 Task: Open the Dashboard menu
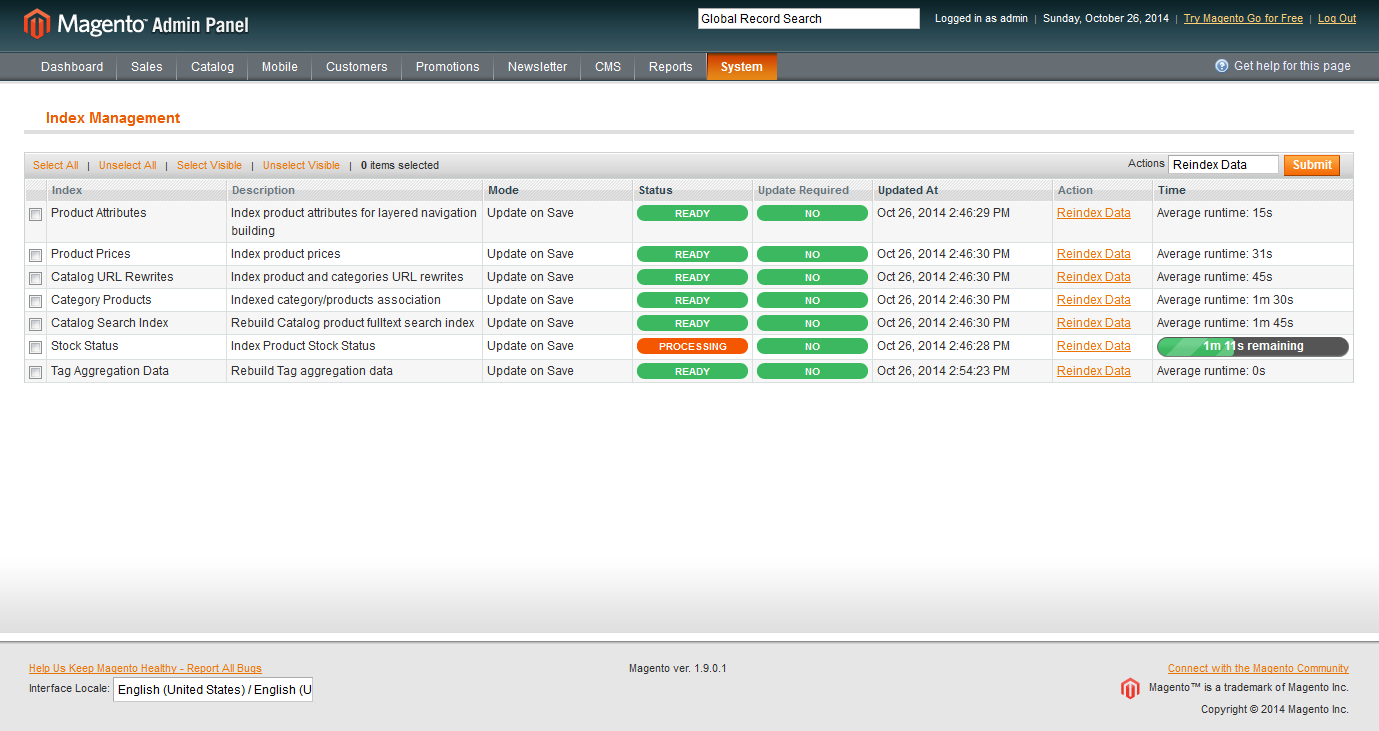pyautogui.click(x=72, y=67)
